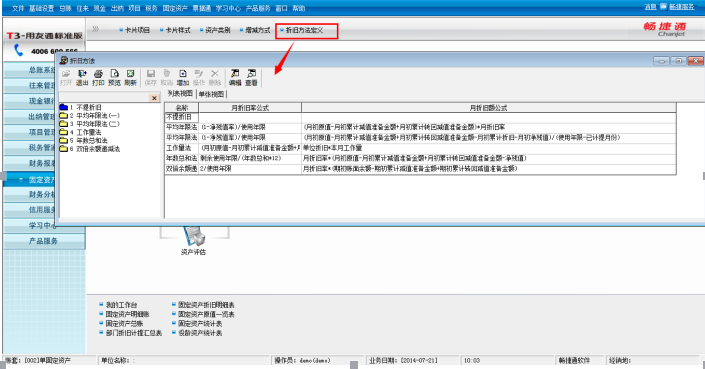Collapse the 固定资产 sidebar module
This screenshot has width=705, height=369.
point(21,179)
